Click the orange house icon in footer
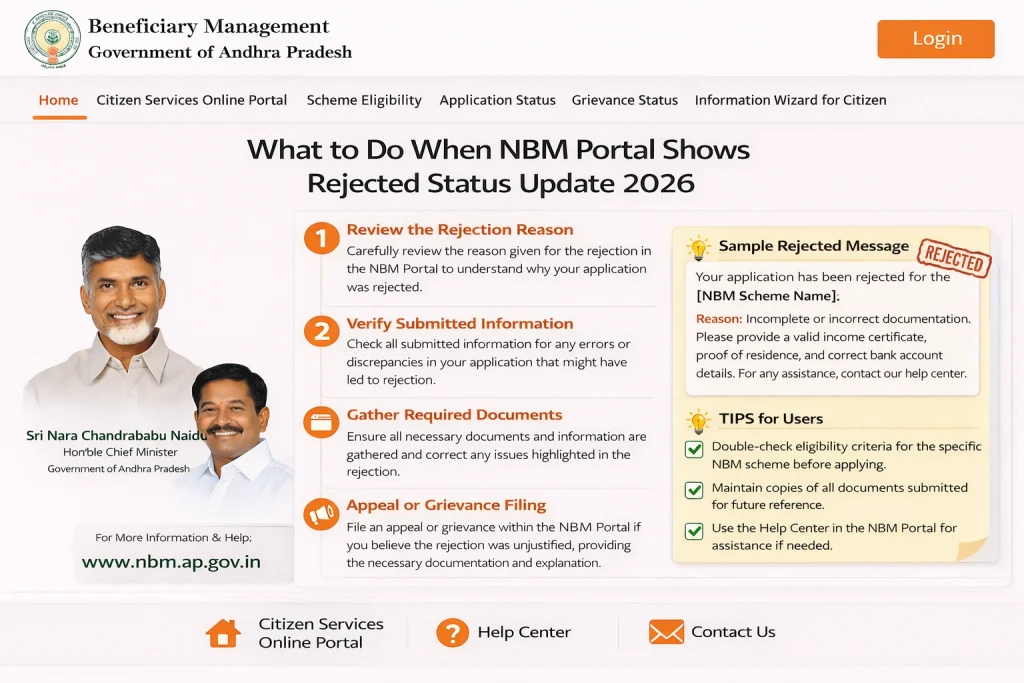The width and height of the screenshot is (1024, 683). 223,633
